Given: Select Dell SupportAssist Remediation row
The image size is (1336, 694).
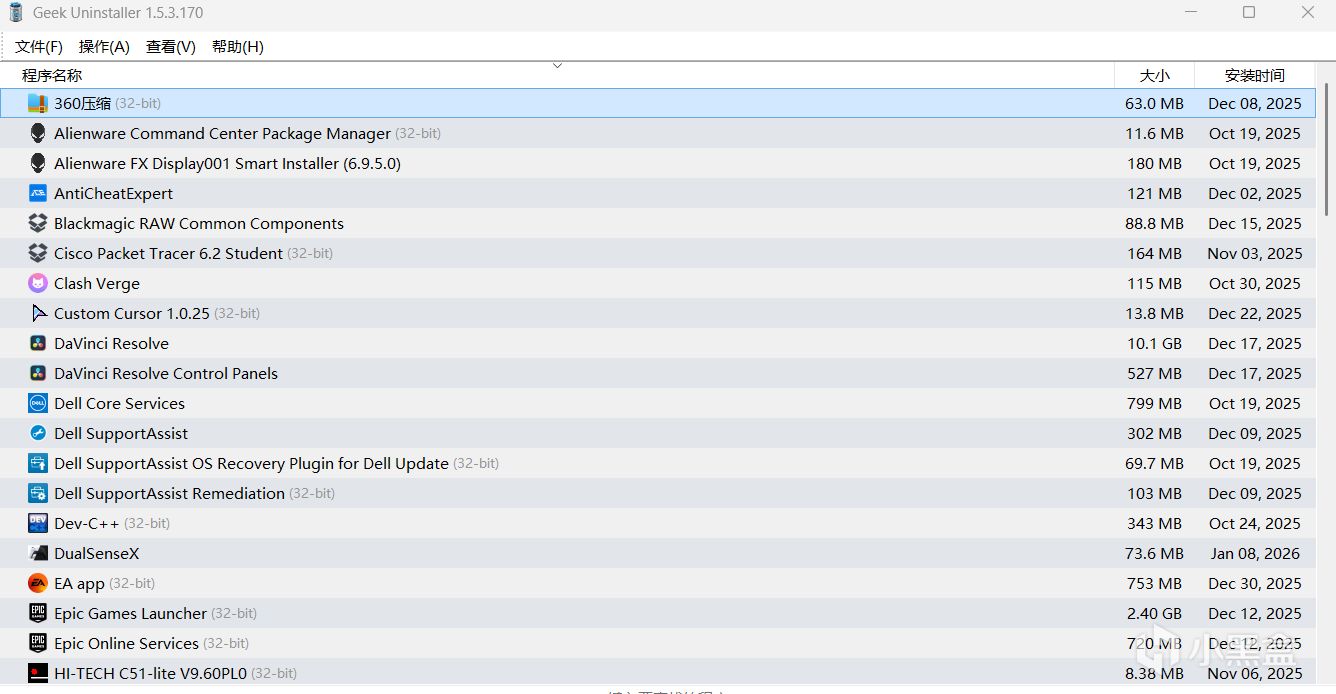Looking at the screenshot, I should 658,493.
